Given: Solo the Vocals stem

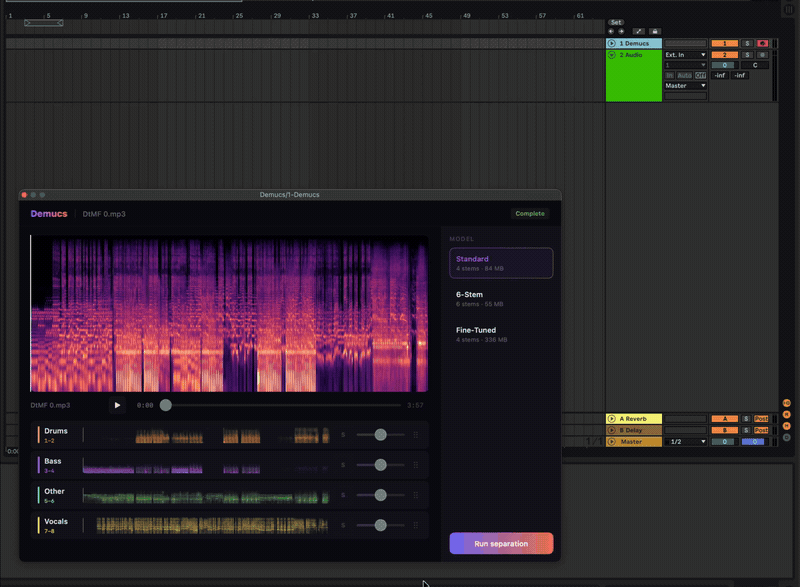Looking at the screenshot, I should click(x=343, y=525).
